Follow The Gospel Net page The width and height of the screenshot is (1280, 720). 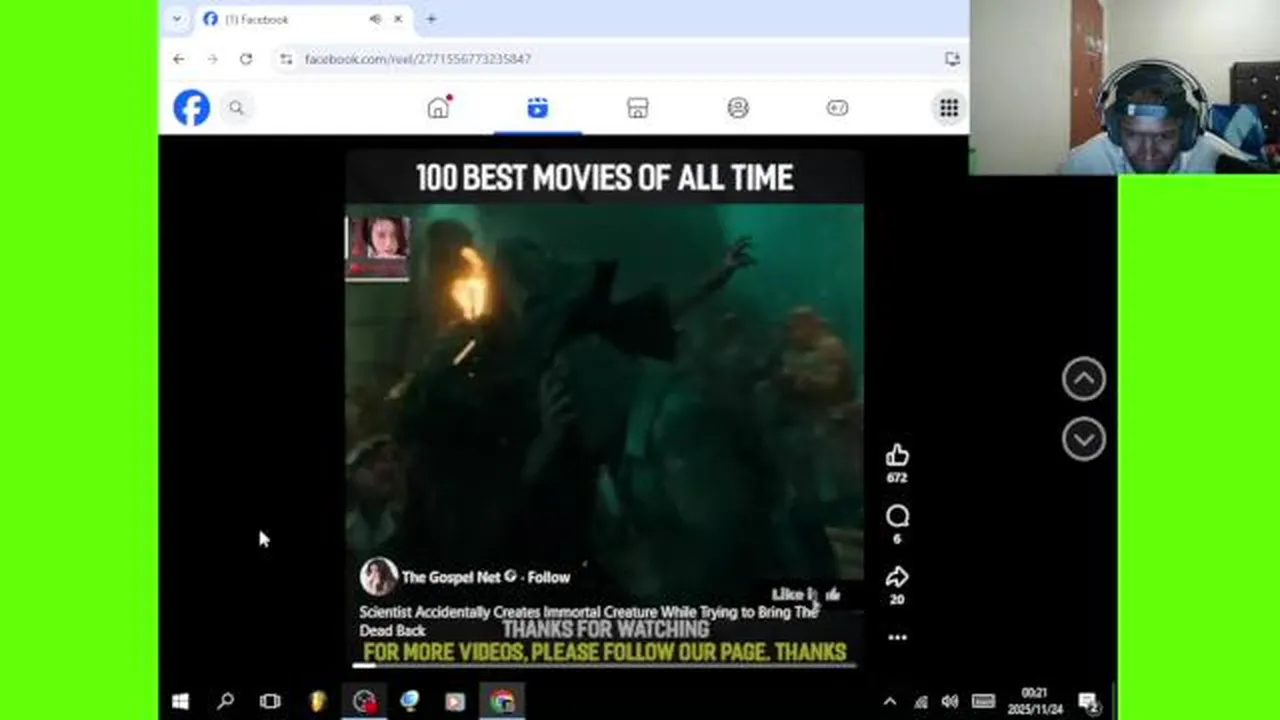tap(548, 577)
